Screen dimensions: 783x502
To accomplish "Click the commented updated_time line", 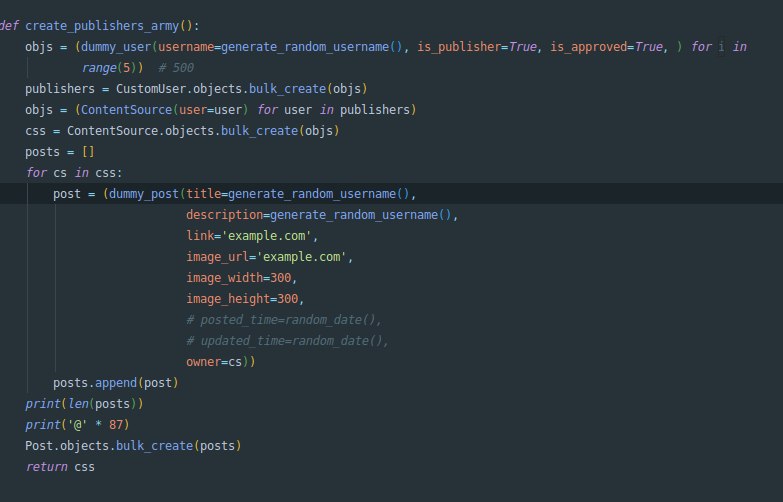I will coord(288,341).
